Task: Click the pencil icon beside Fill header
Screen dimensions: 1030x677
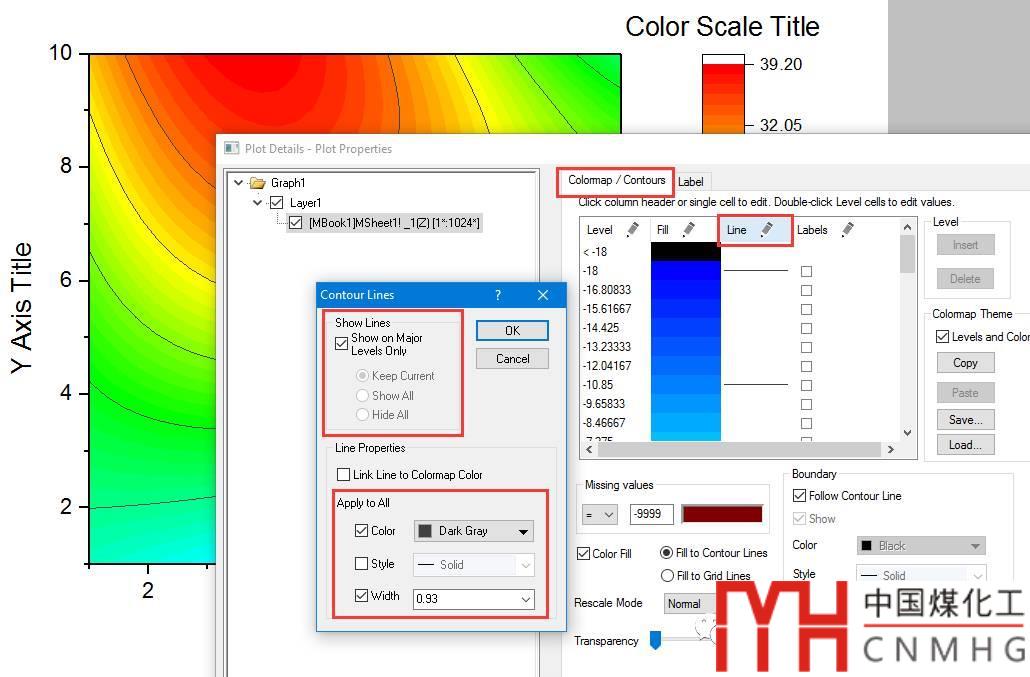Action: 688,229
